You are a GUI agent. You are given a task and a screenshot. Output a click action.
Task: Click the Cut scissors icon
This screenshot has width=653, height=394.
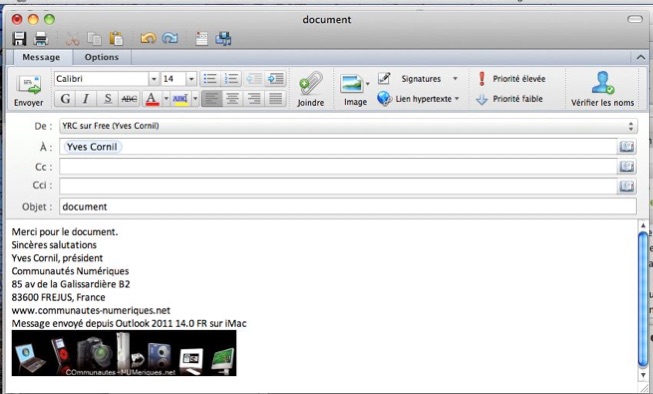coord(72,39)
